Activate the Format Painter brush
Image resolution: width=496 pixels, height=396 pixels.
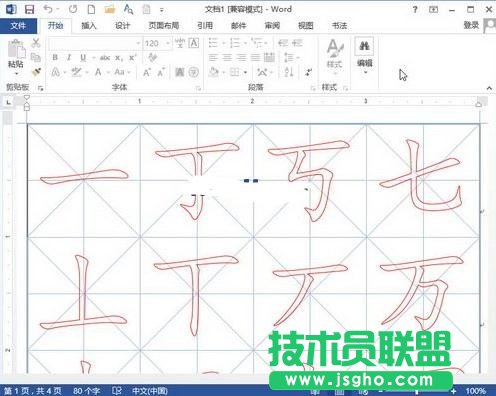(x=36, y=72)
